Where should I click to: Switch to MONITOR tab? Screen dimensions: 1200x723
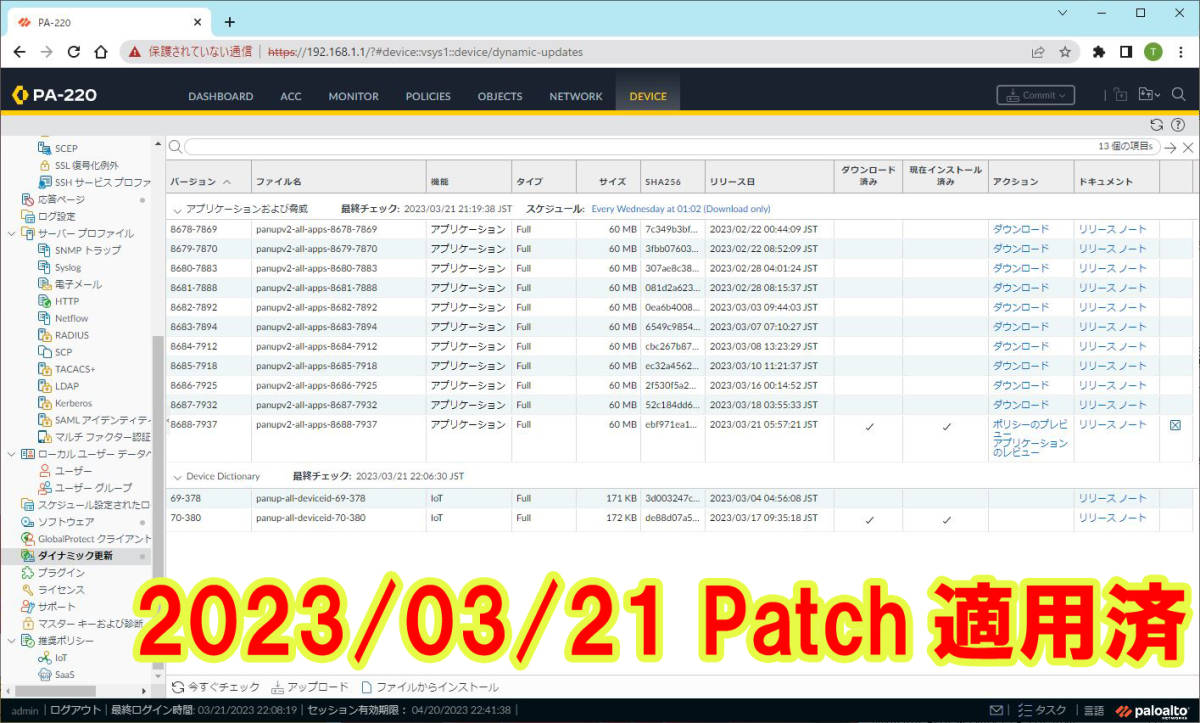pyautogui.click(x=354, y=96)
